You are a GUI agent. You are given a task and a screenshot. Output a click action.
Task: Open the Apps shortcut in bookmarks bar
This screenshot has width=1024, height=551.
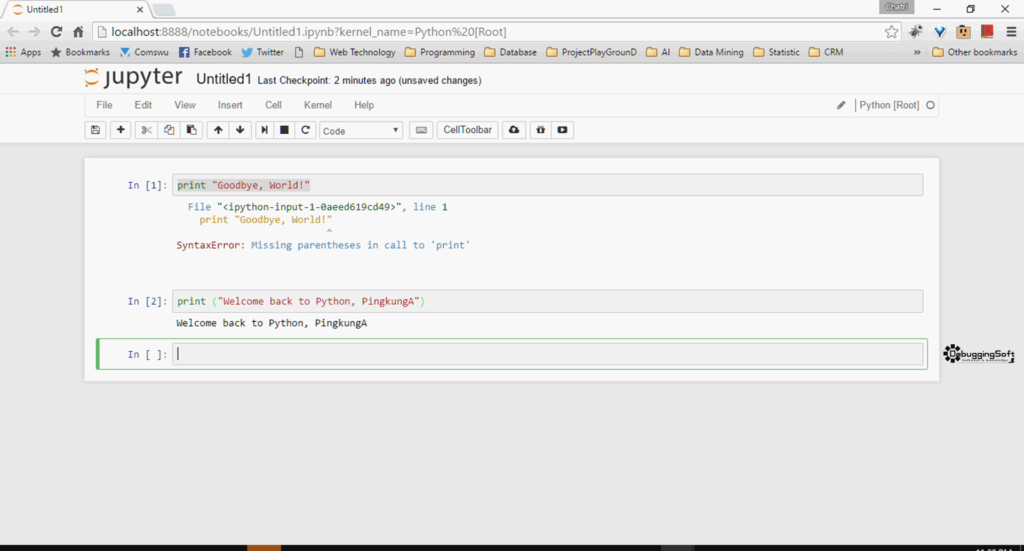(23, 52)
